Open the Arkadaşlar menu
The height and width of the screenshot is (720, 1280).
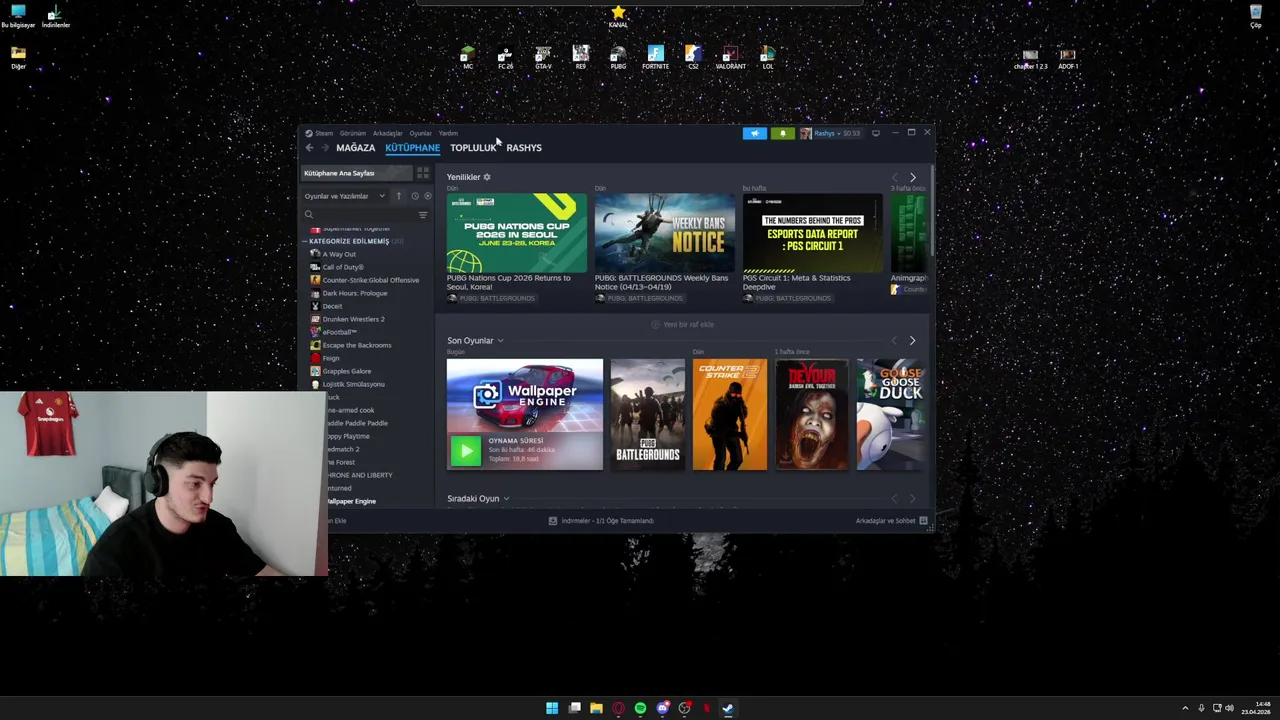click(388, 133)
